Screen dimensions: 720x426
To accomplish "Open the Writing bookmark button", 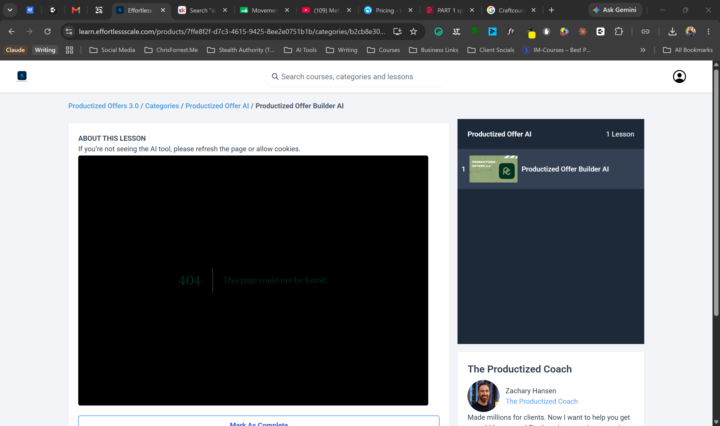I will click(45, 50).
